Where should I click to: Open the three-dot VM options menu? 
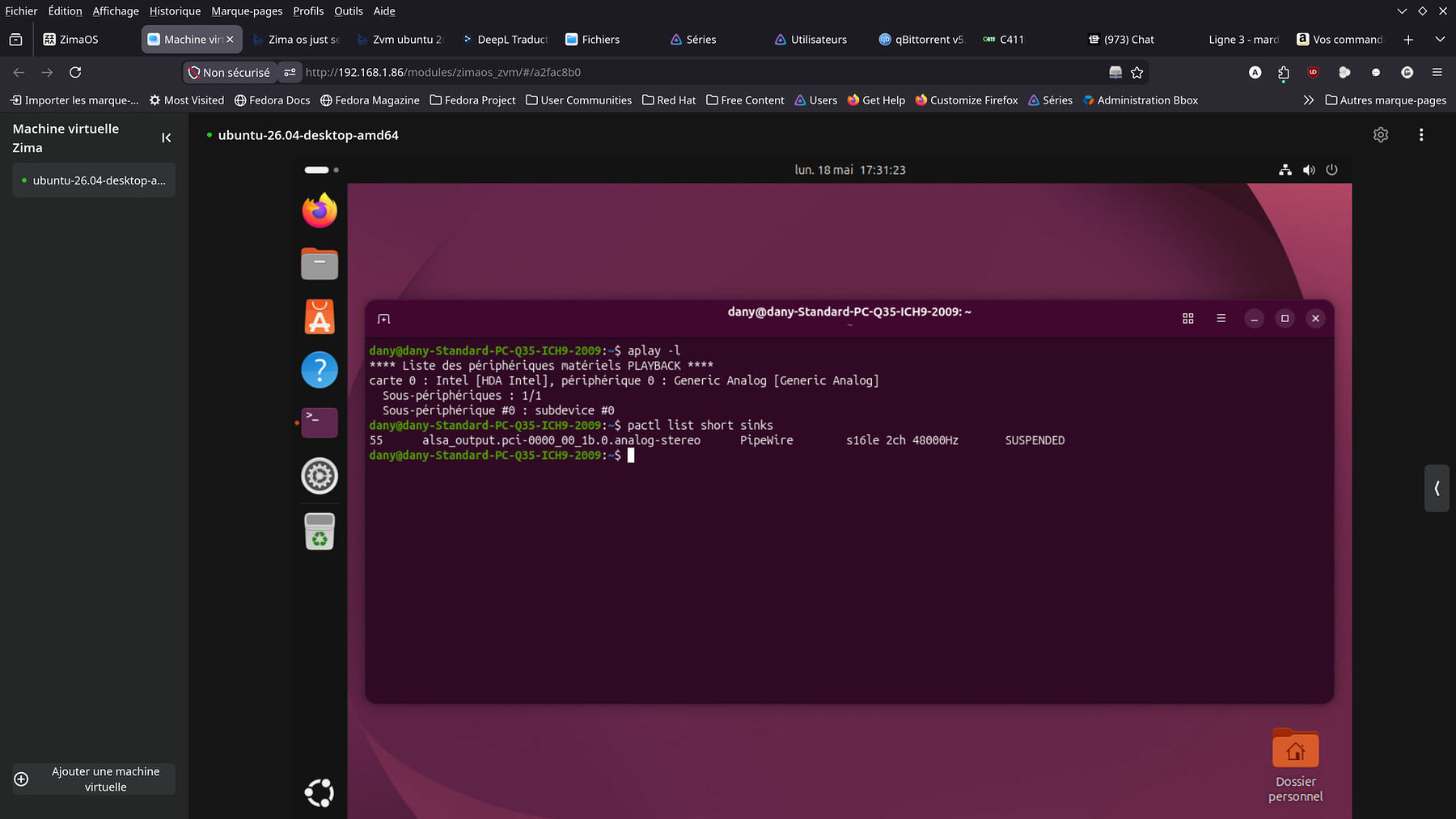pyautogui.click(x=1421, y=135)
